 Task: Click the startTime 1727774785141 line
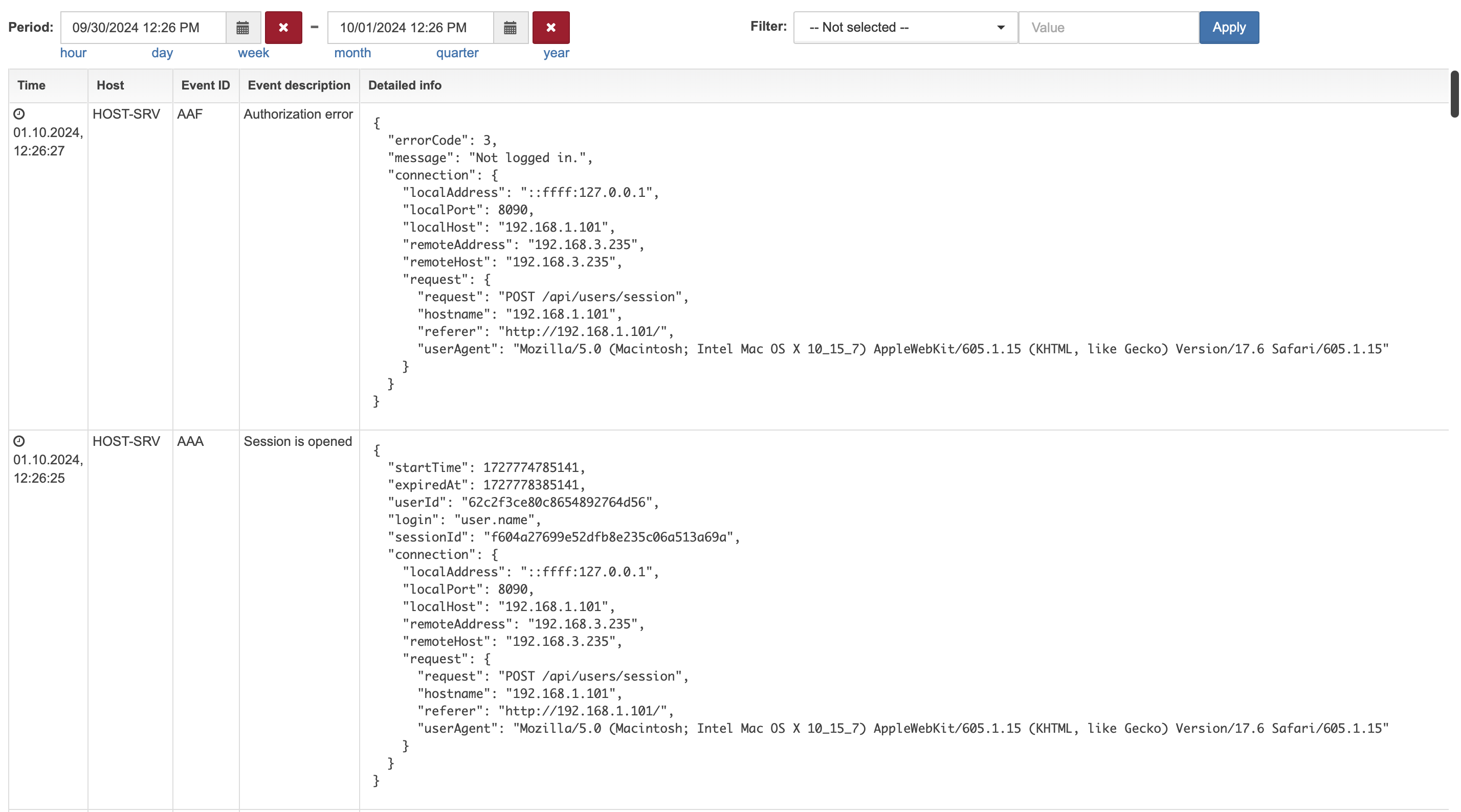[x=486, y=467]
